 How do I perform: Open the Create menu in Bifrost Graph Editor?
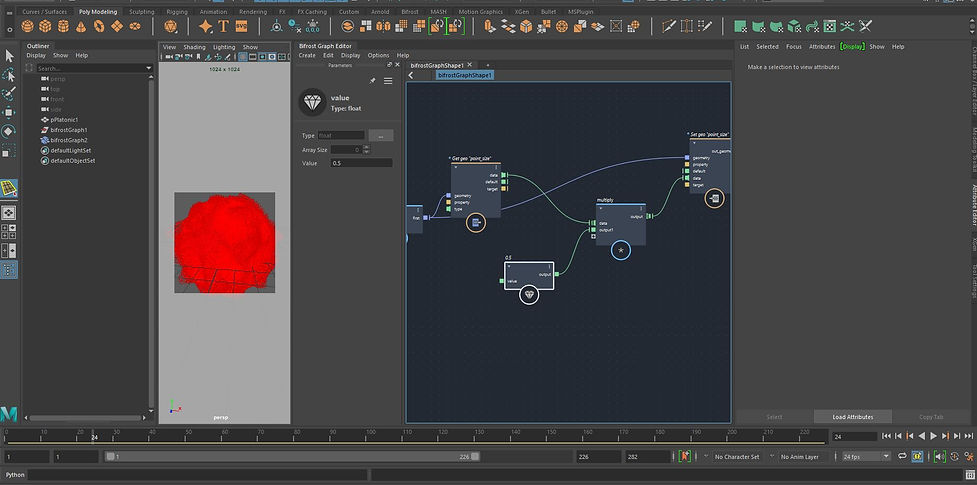click(x=307, y=55)
